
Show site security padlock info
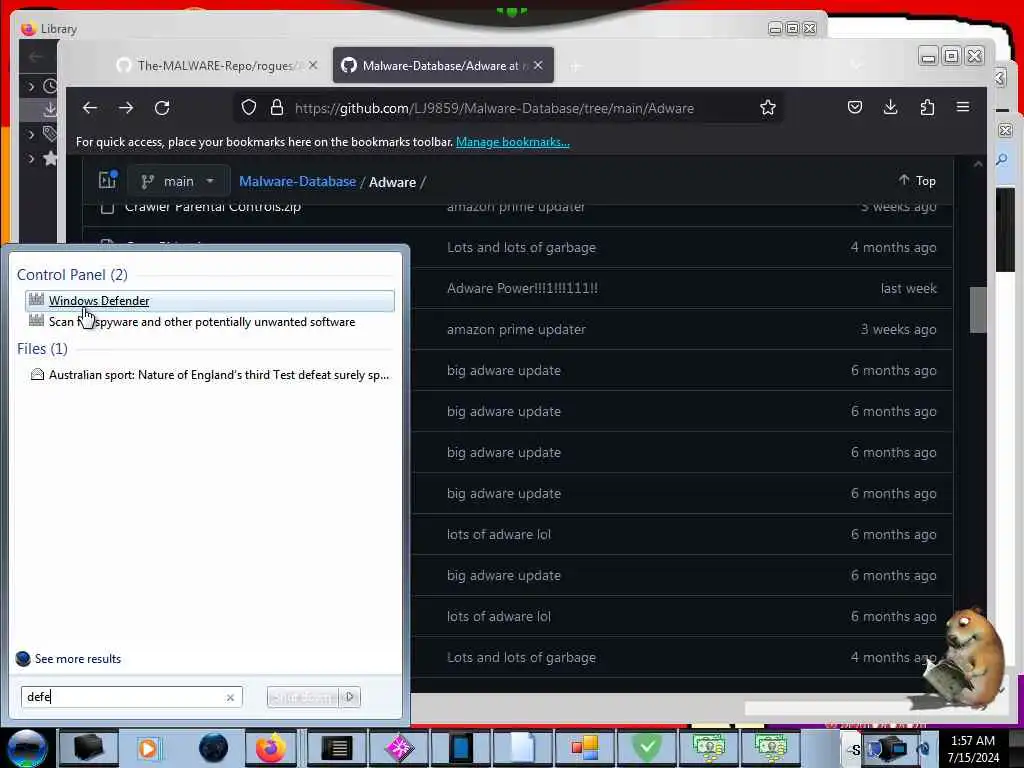[277, 108]
